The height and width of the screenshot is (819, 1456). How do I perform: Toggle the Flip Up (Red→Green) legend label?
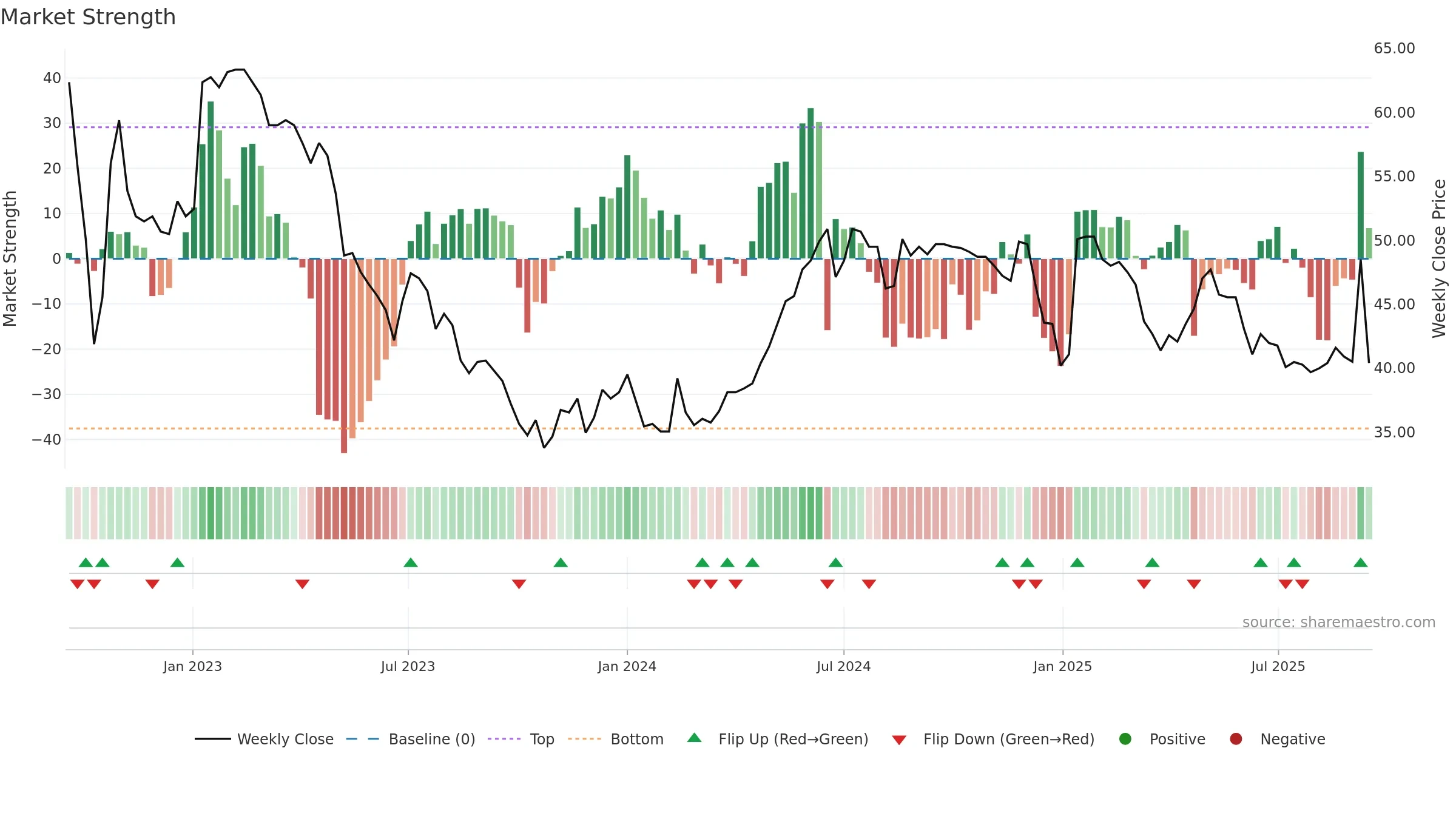pos(794,739)
